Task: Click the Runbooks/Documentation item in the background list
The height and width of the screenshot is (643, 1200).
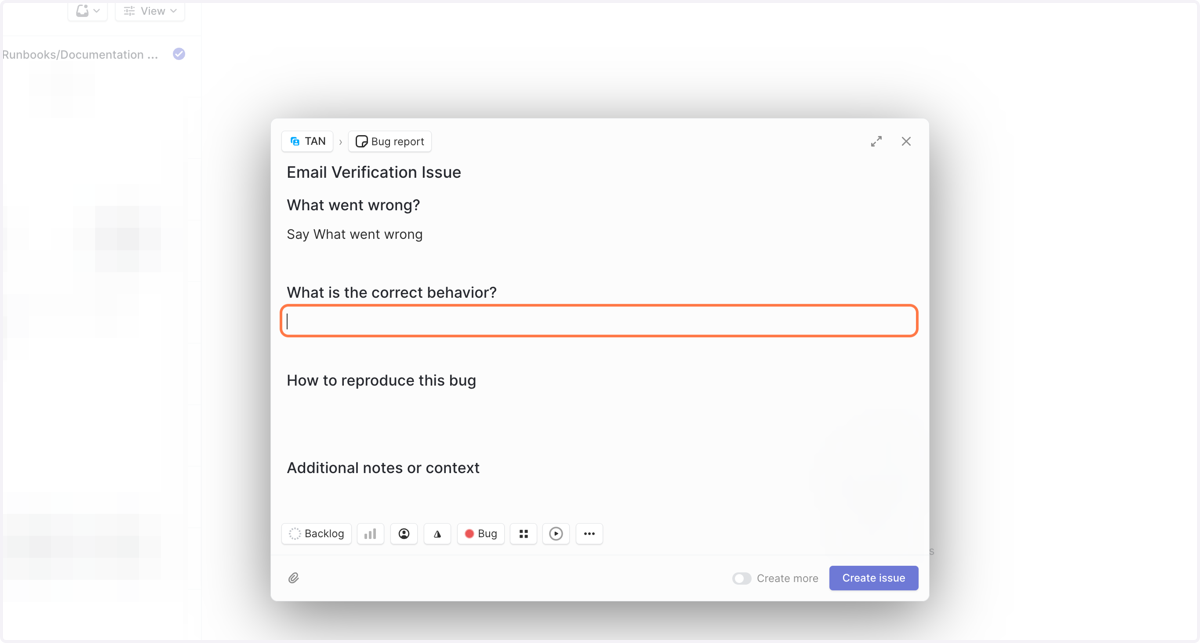Action: coord(80,55)
